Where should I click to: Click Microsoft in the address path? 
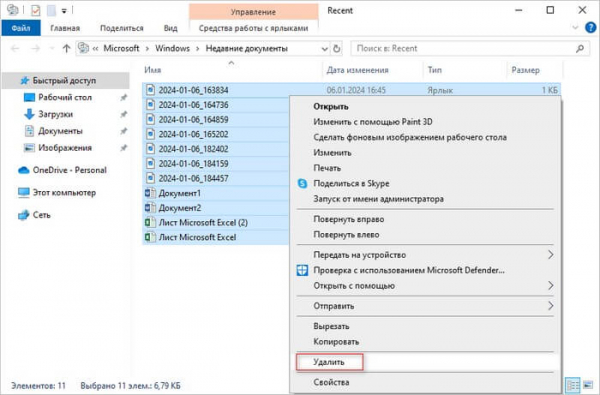click(121, 49)
